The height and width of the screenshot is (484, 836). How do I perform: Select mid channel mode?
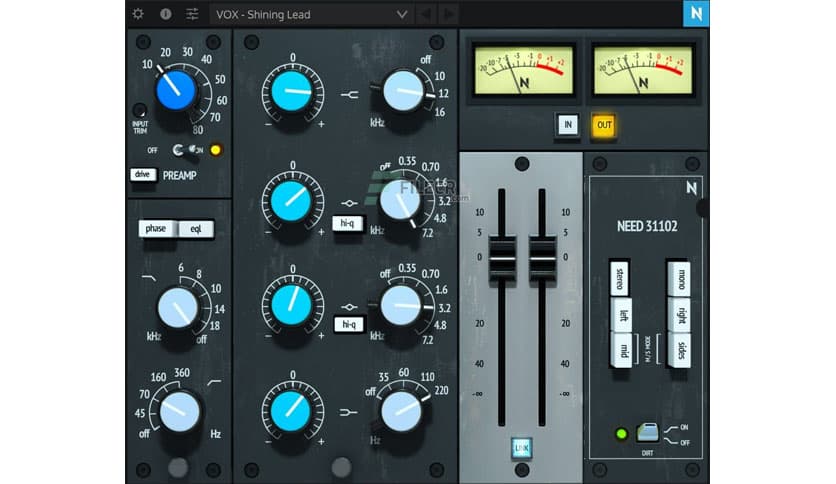point(622,350)
